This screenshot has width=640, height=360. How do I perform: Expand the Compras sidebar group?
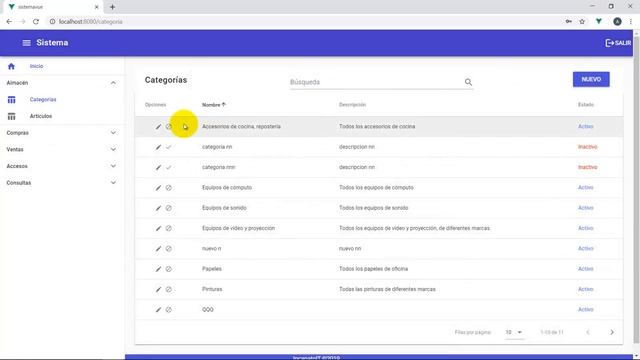(x=113, y=133)
